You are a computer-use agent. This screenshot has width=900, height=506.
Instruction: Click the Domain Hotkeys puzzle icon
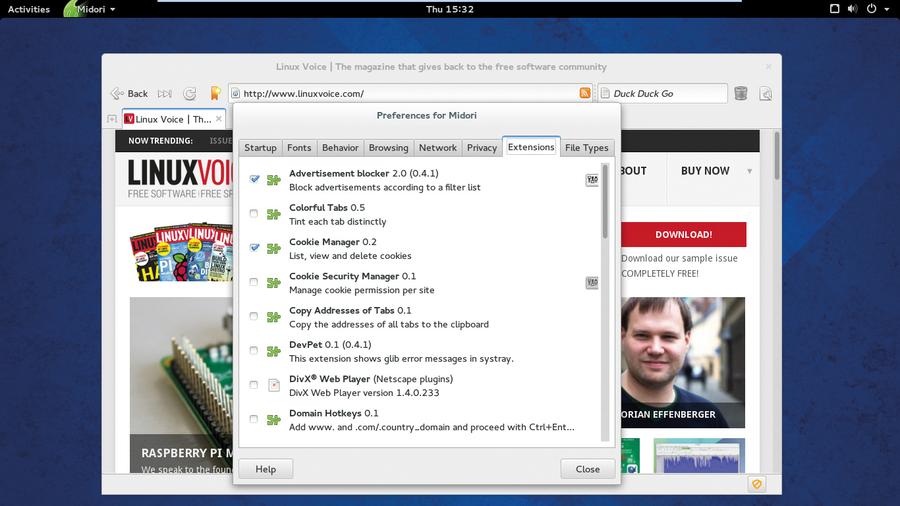[x=274, y=420]
